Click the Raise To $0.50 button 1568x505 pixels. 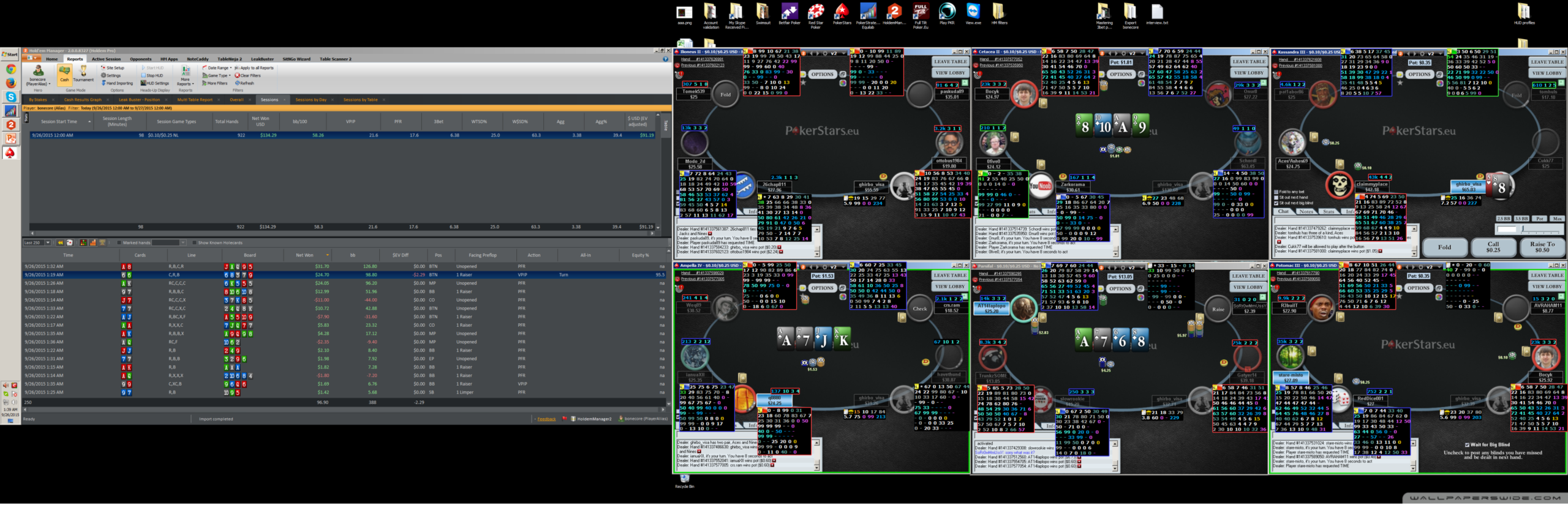1542,247
